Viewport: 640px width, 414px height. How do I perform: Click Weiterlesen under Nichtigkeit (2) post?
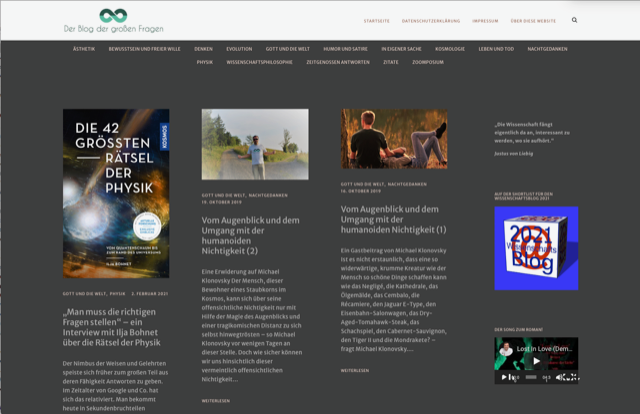[x=216, y=401]
